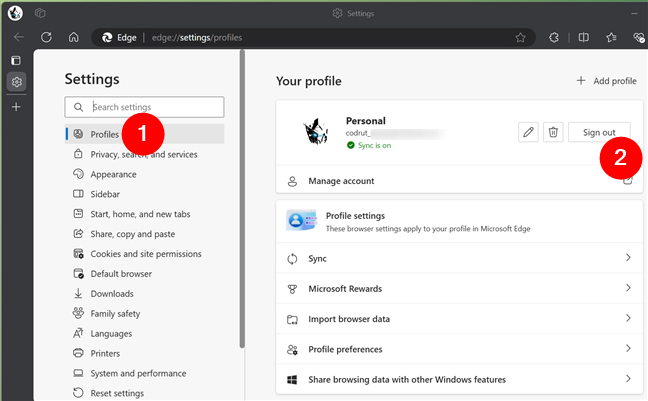648x401 pixels.
Task: Select Profiles in settings menu
Action: [x=144, y=134]
